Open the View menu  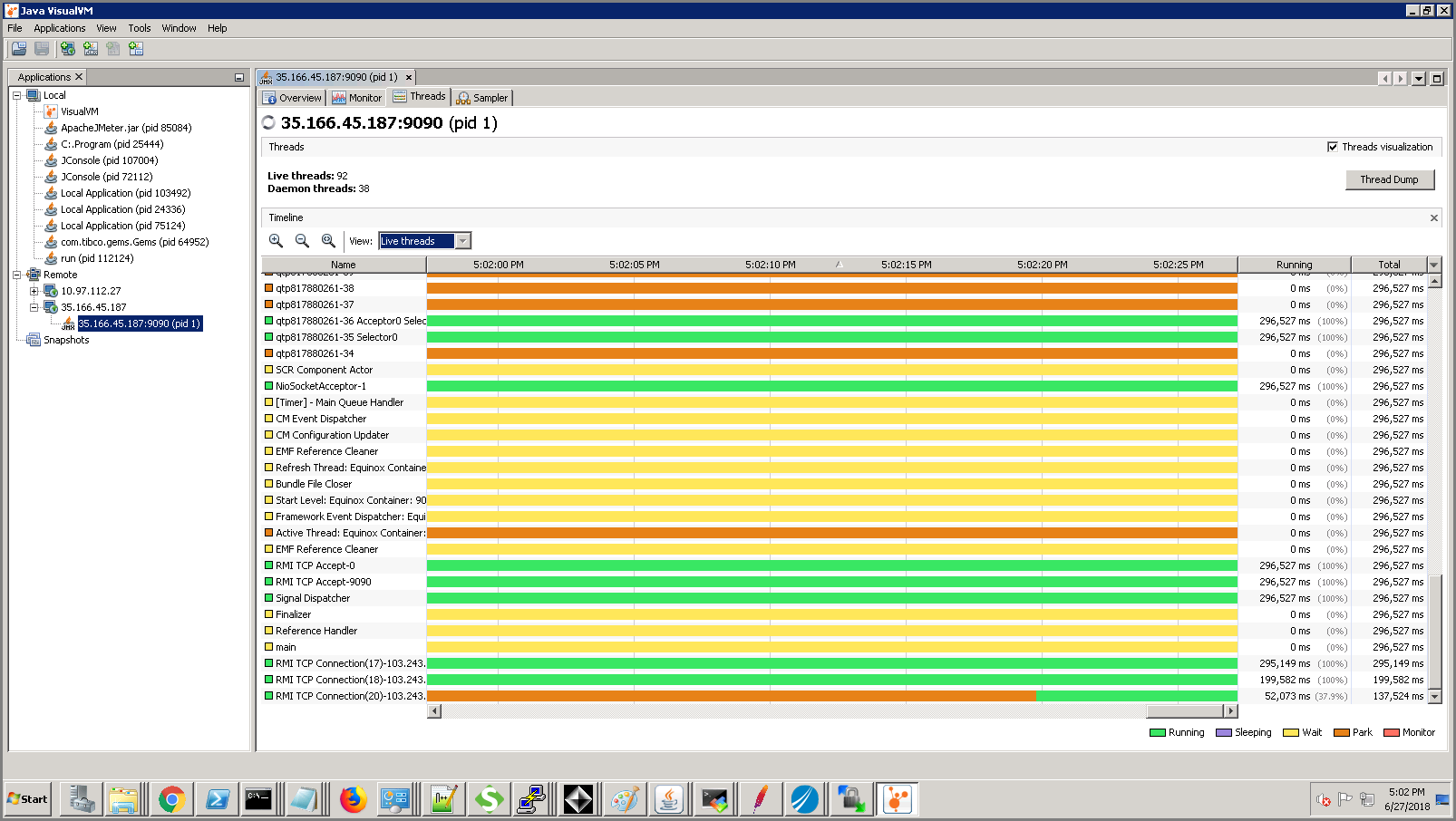pyautogui.click(x=106, y=28)
